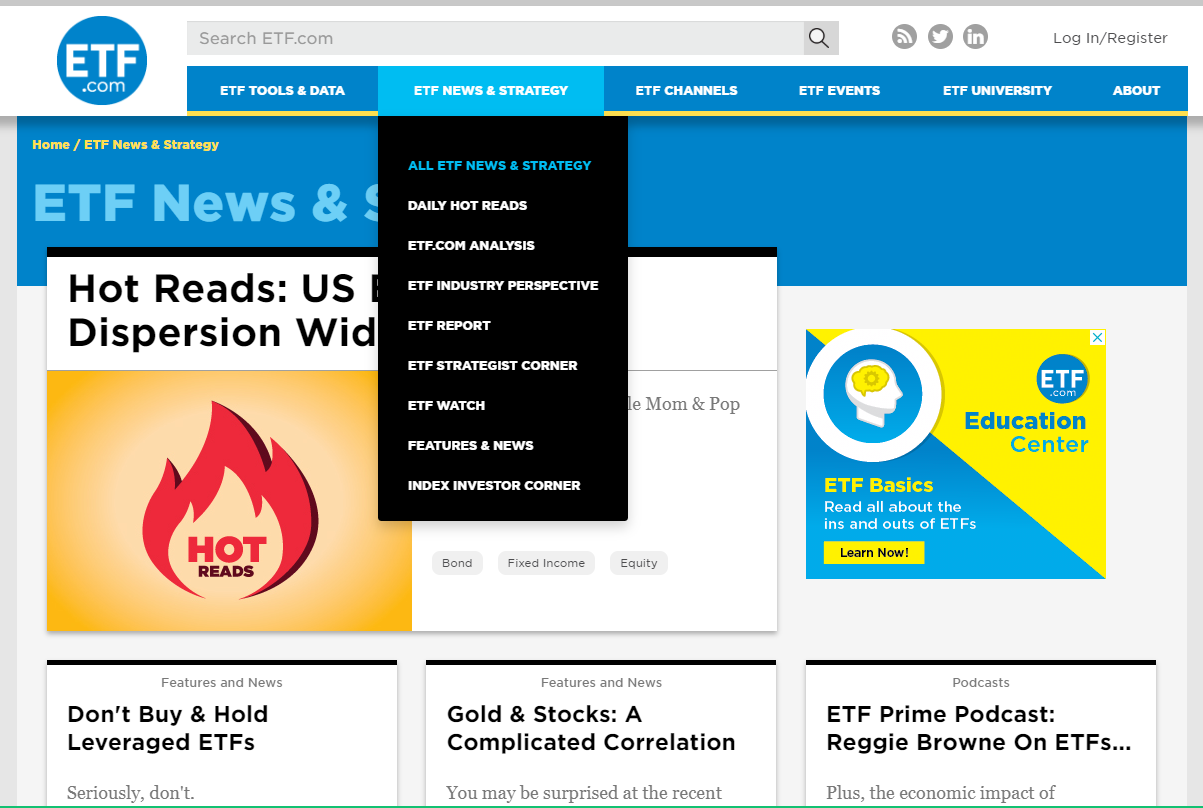Click the ETF Basics ad heading
This screenshot has width=1203, height=808.
tap(878, 485)
